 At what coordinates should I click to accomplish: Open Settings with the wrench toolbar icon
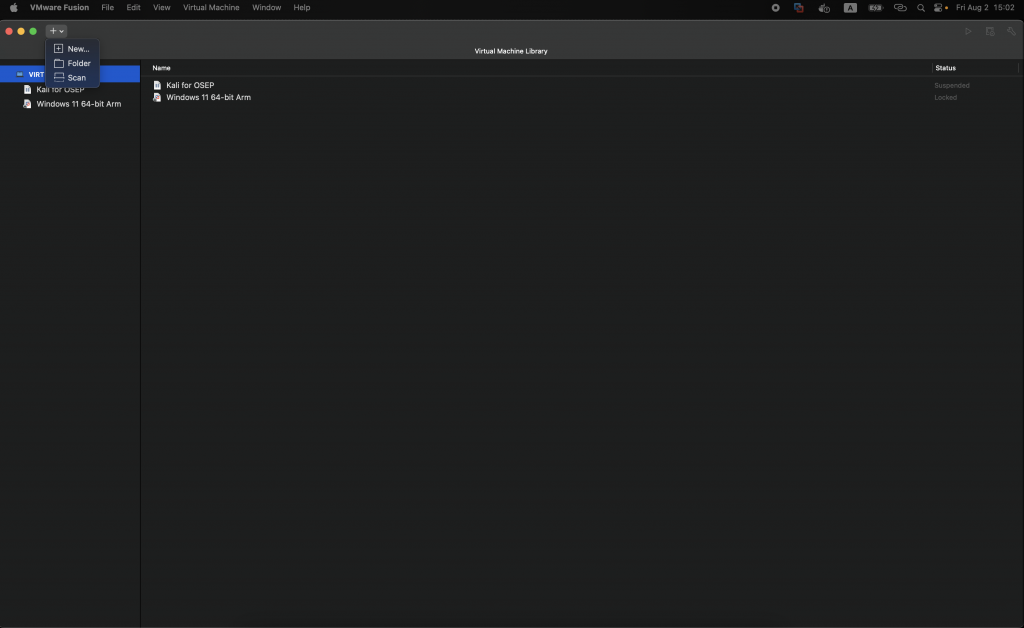pyautogui.click(x=1011, y=31)
